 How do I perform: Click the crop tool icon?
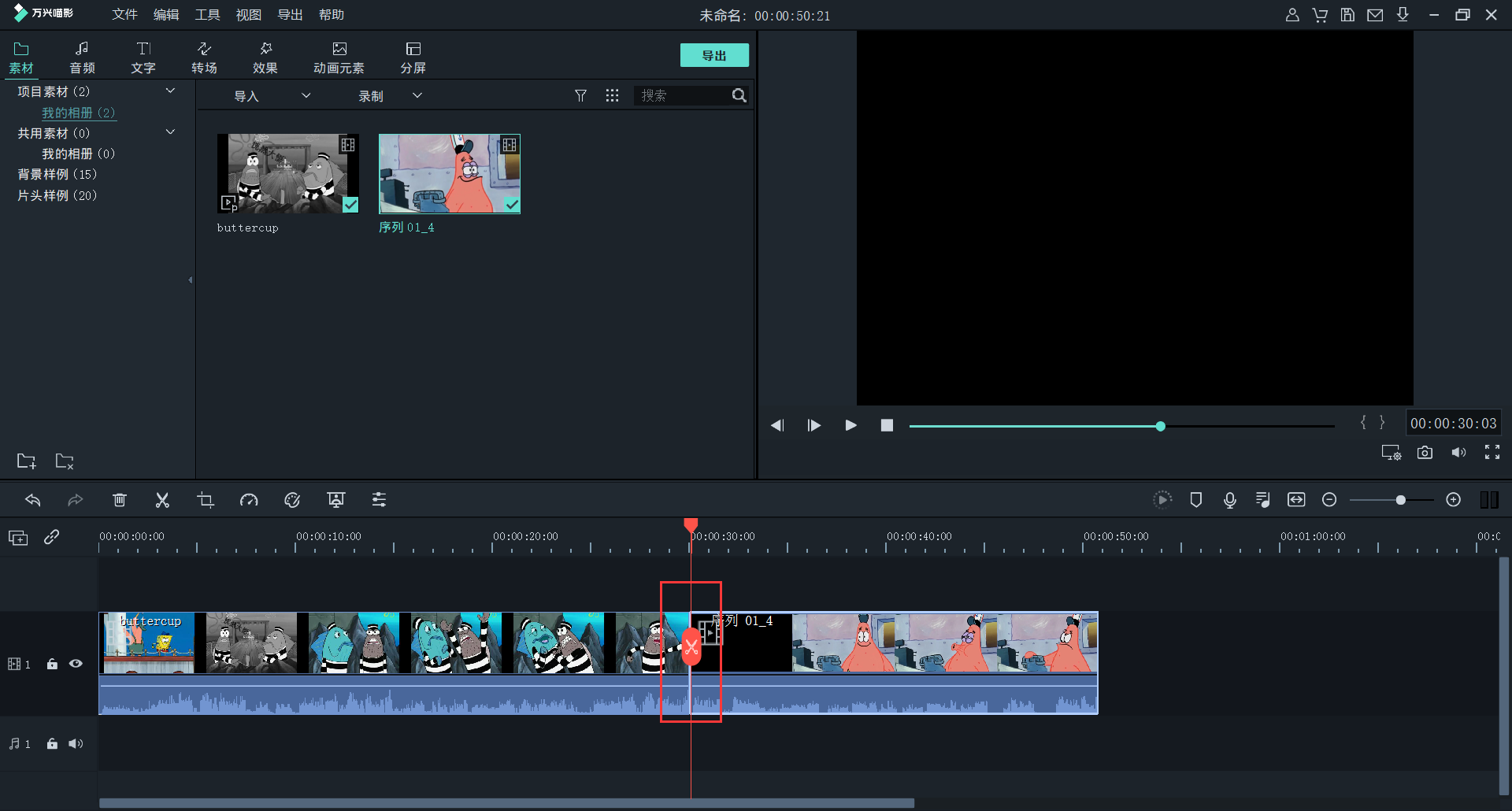tap(206, 500)
